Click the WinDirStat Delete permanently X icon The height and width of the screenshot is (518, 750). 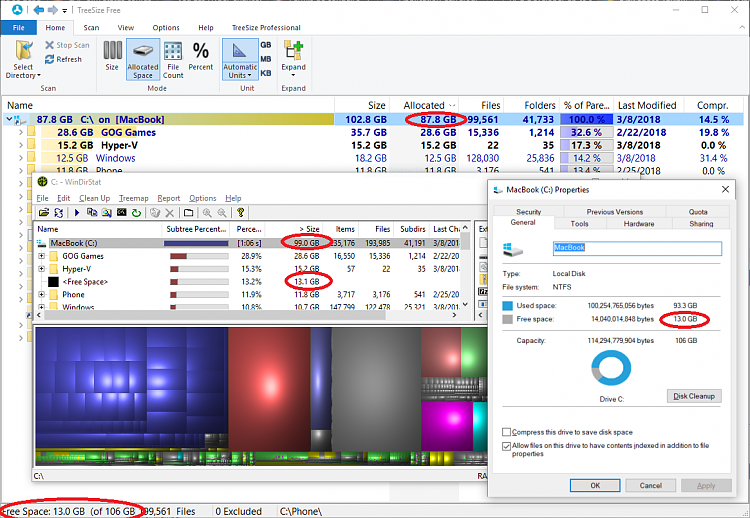click(x=169, y=213)
